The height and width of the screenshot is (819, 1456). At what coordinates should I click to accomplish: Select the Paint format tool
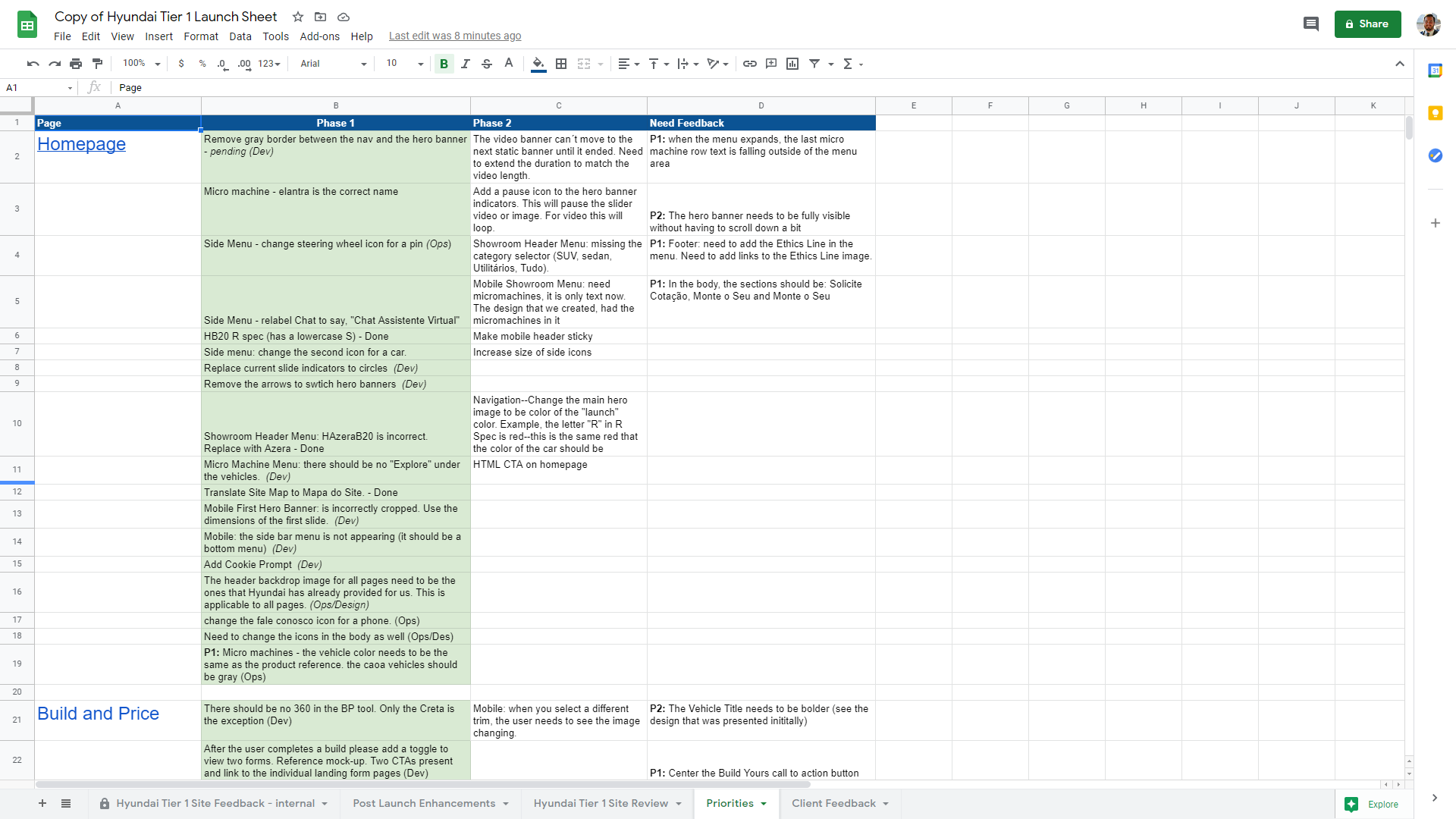(x=97, y=64)
